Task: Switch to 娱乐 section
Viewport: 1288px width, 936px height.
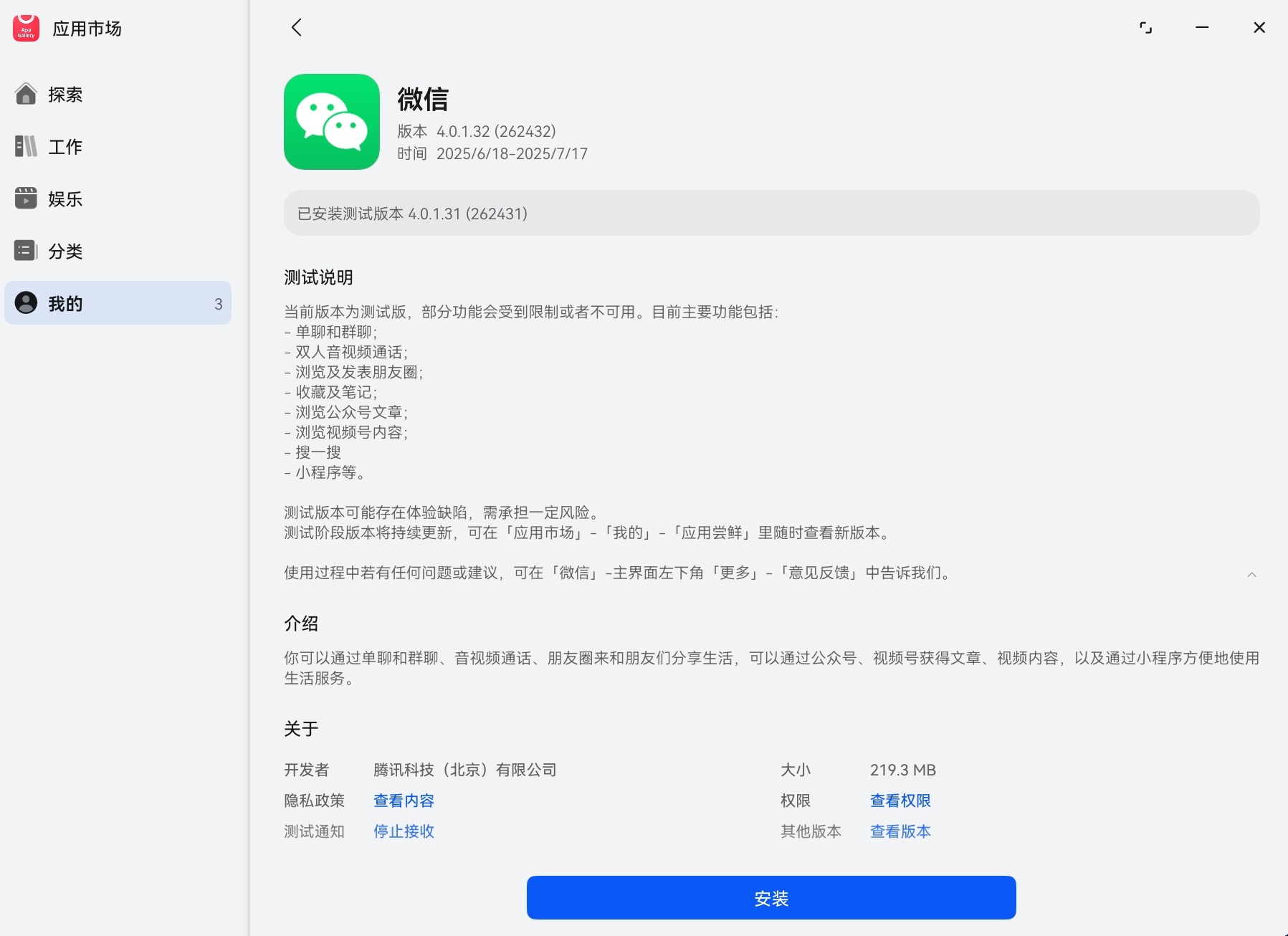Action: point(65,199)
